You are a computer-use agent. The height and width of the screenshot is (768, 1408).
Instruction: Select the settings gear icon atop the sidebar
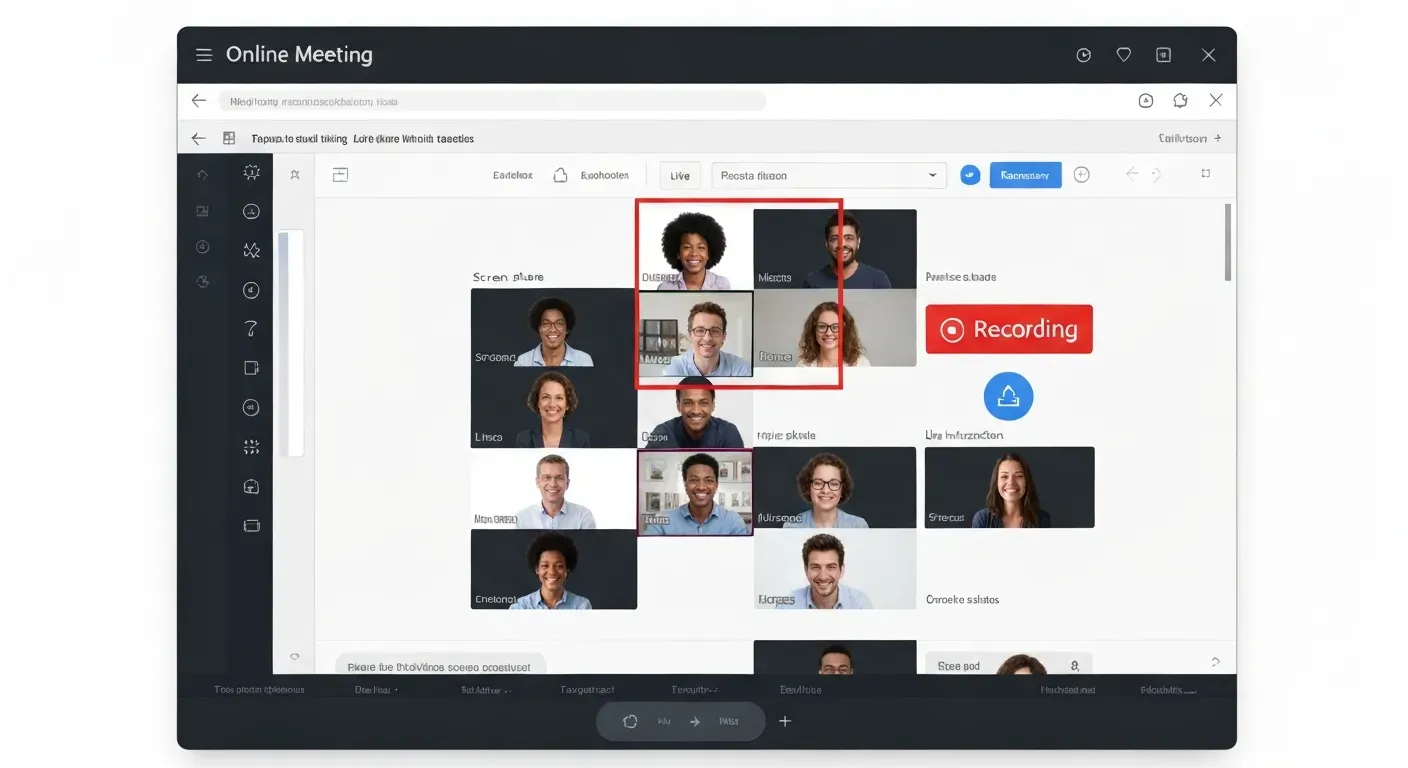(251, 172)
